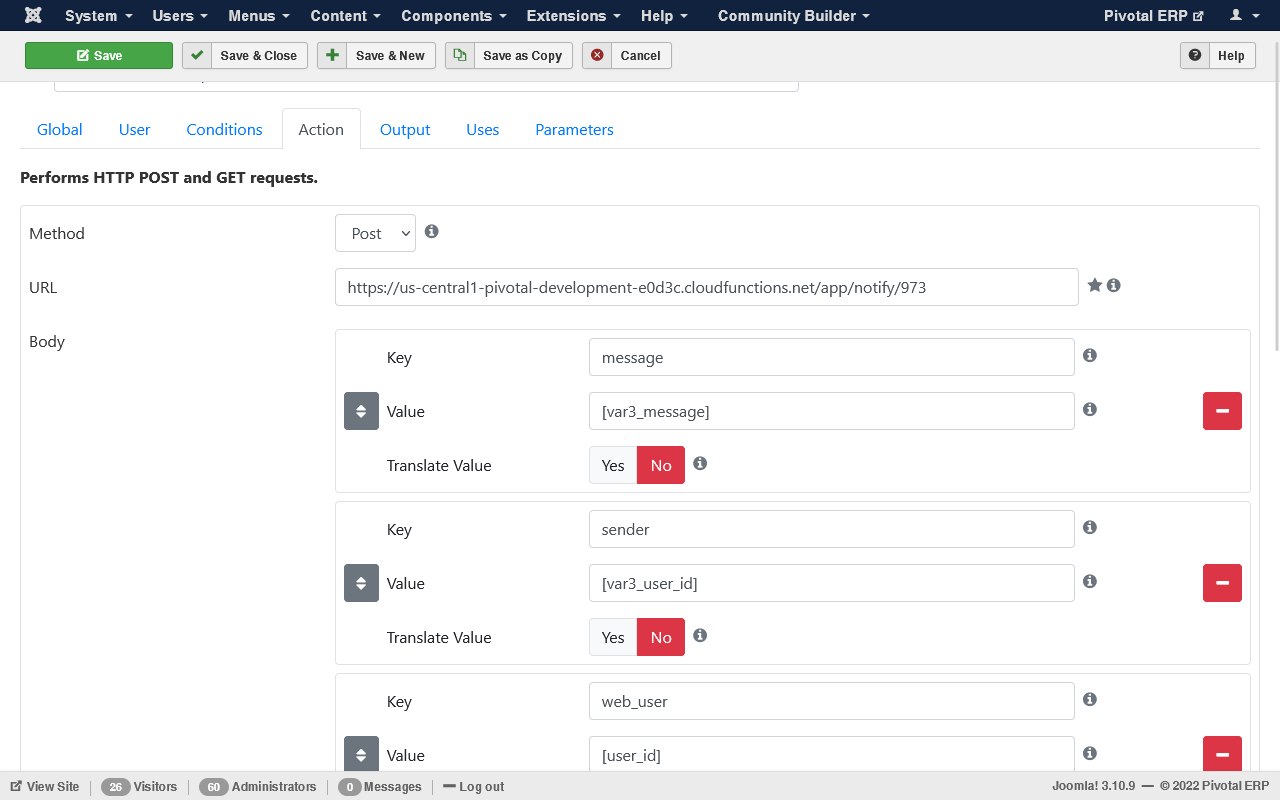
Task: Switch to the Conditions tab
Action: pos(224,129)
